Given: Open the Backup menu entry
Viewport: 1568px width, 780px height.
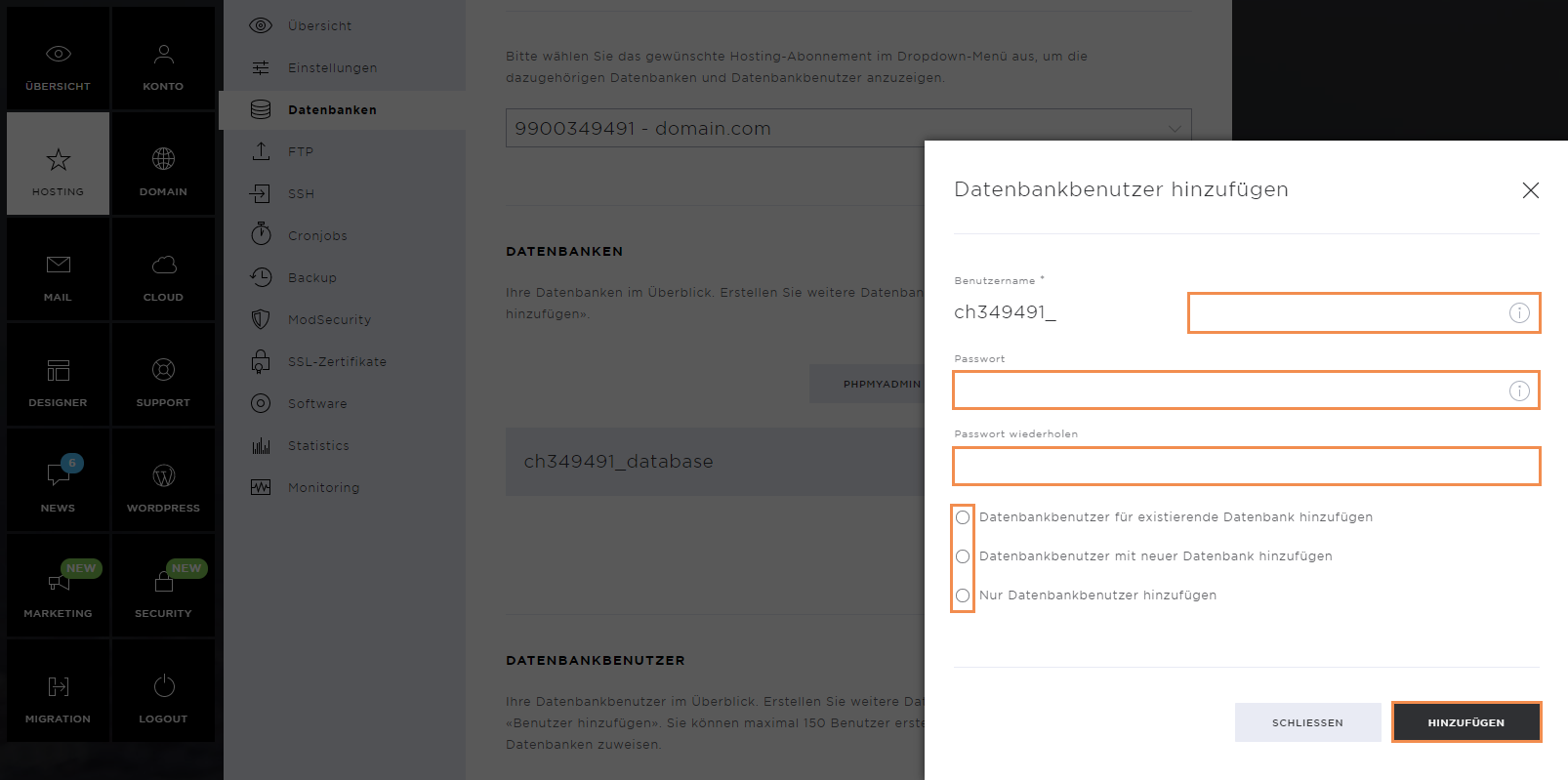Looking at the screenshot, I should (x=311, y=278).
